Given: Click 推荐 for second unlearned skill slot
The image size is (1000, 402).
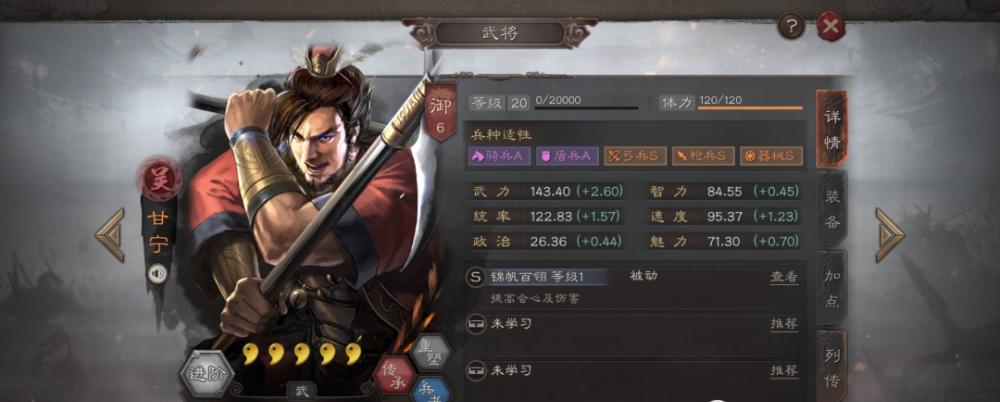Looking at the screenshot, I should [784, 370].
